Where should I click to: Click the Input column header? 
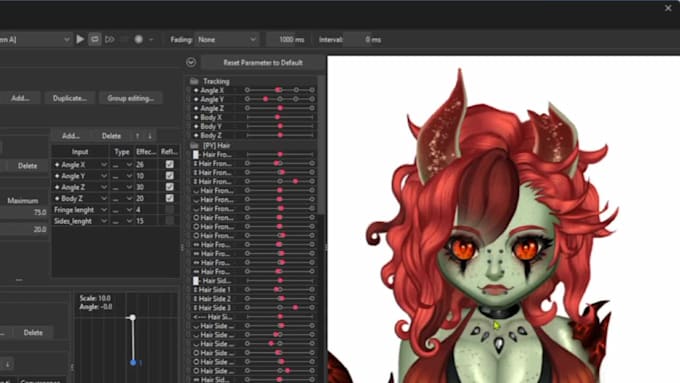point(80,151)
